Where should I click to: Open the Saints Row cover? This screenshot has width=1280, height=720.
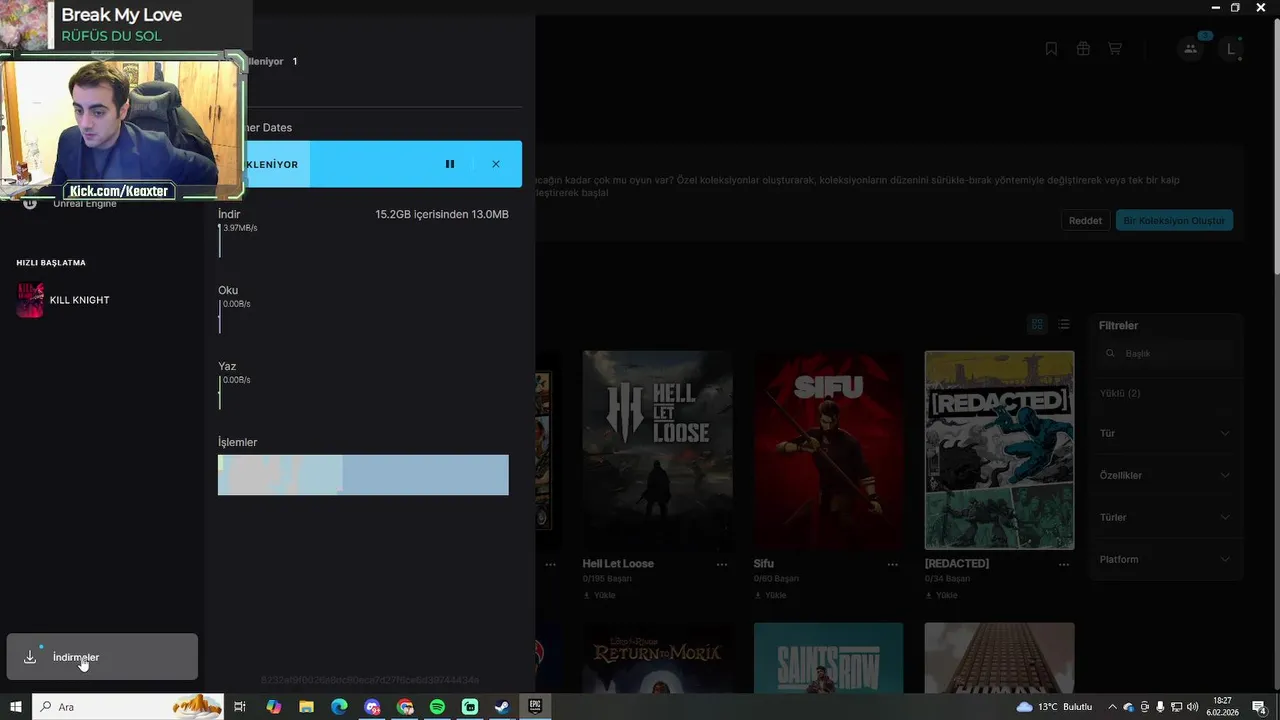coord(829,658)
